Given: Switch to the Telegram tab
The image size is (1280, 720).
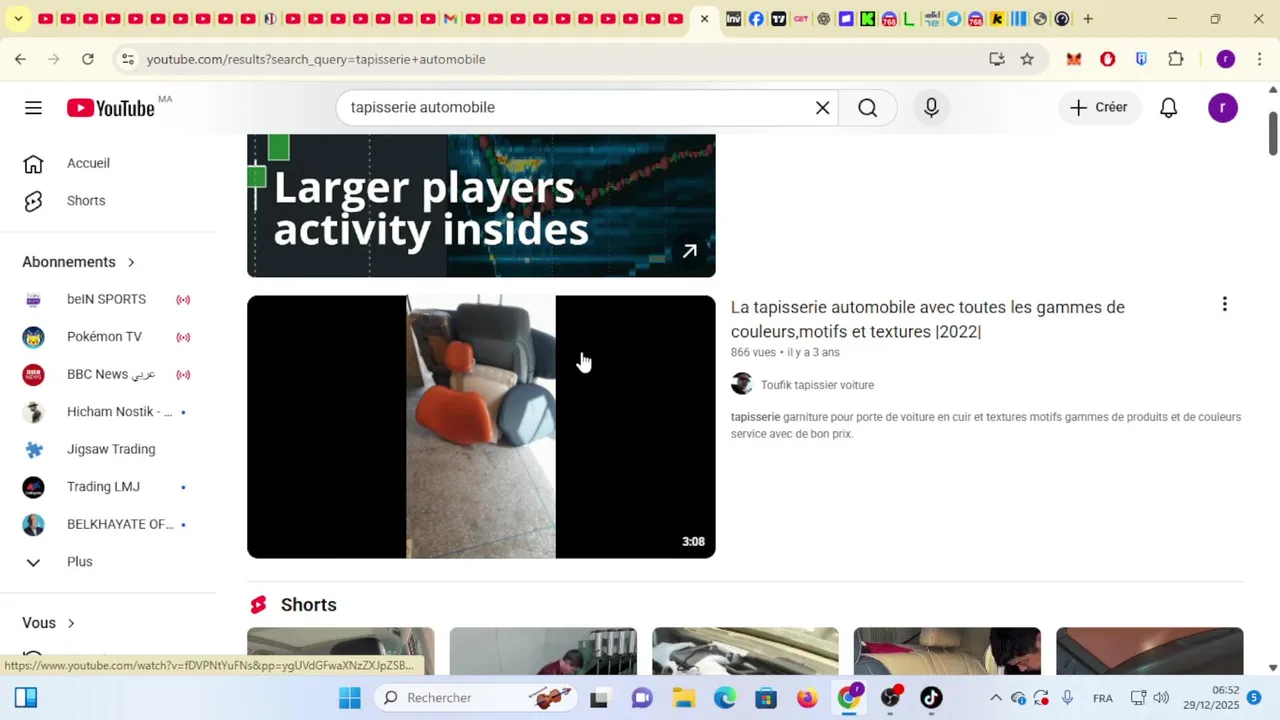Looking at the screenshot, I should coord(954,19).
